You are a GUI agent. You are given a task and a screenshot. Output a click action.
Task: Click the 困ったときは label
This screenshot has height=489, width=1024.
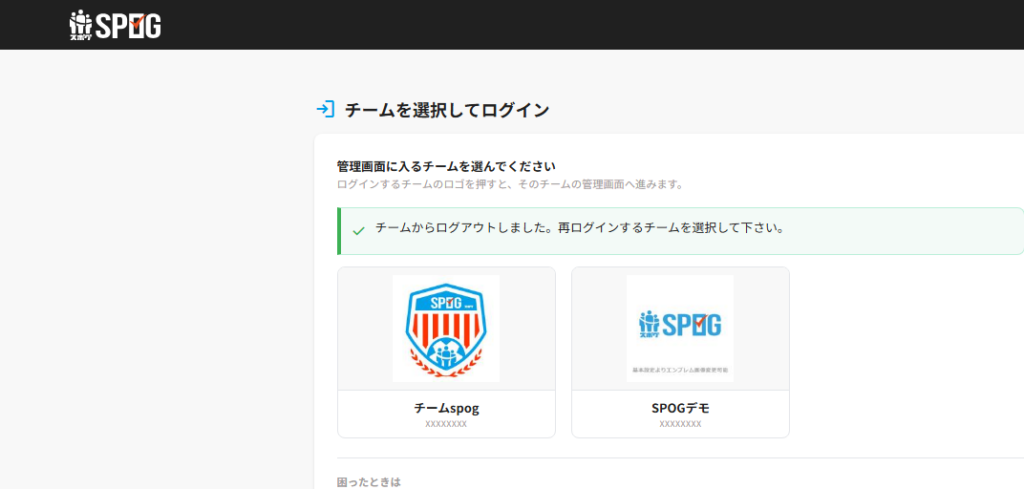point(368,482)
